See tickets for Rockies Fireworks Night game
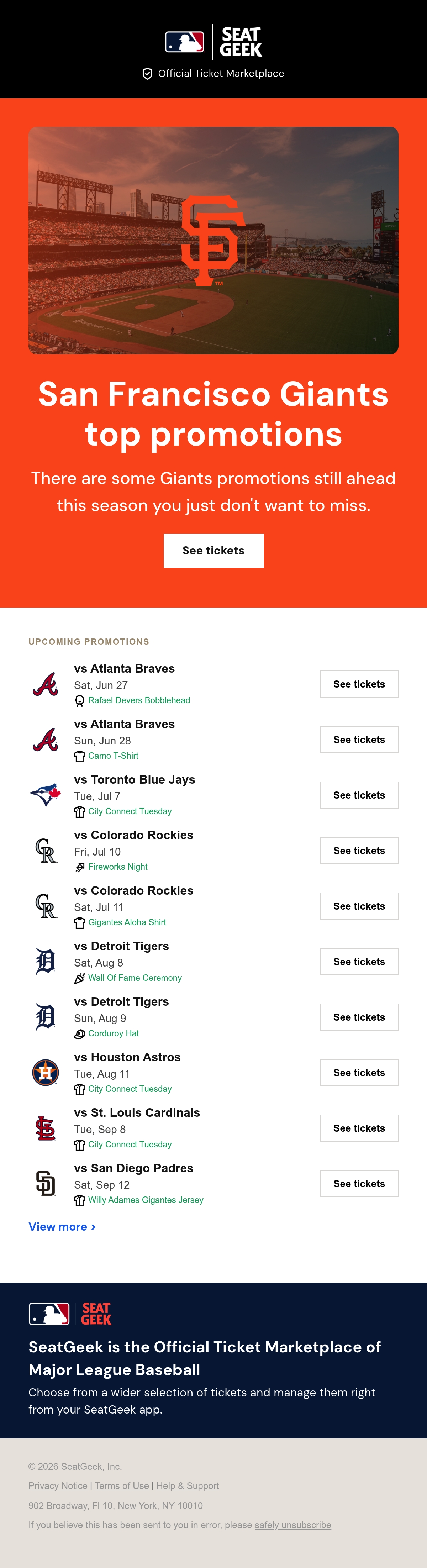Viewport: 427px width, 1568px height. (x=359, y=850)
